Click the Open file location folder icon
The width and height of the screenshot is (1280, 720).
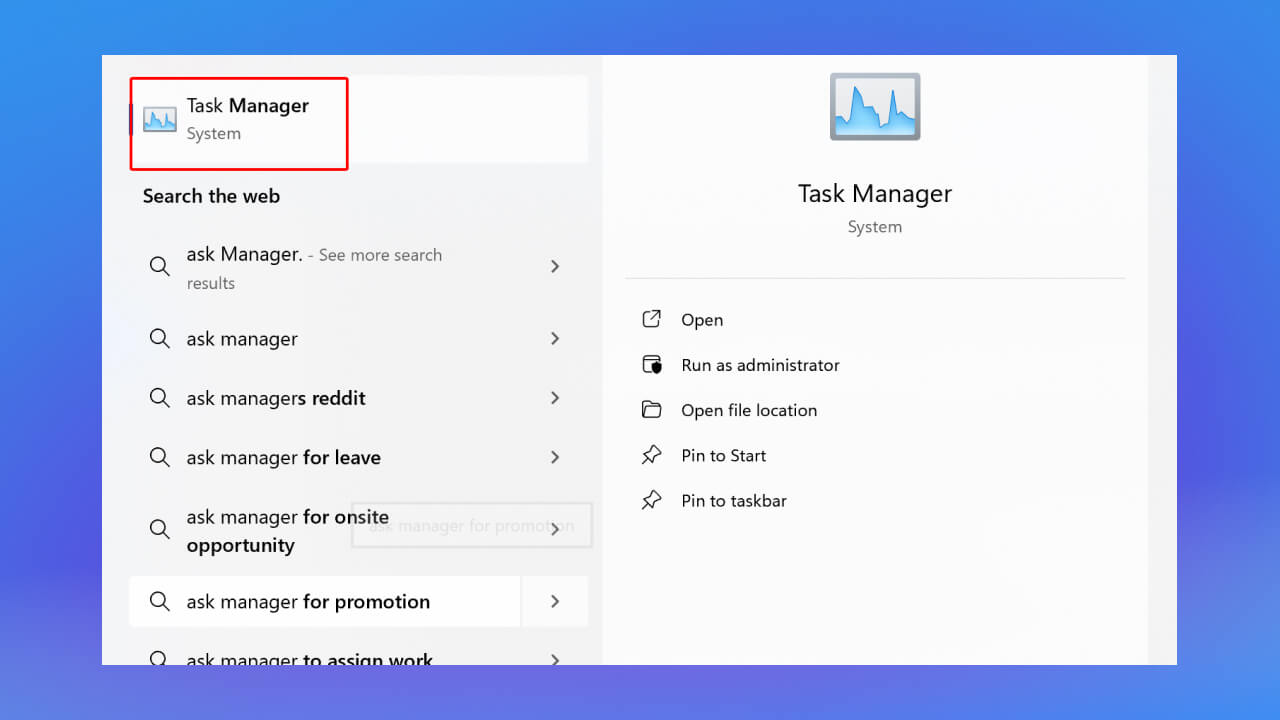[652, 409]
